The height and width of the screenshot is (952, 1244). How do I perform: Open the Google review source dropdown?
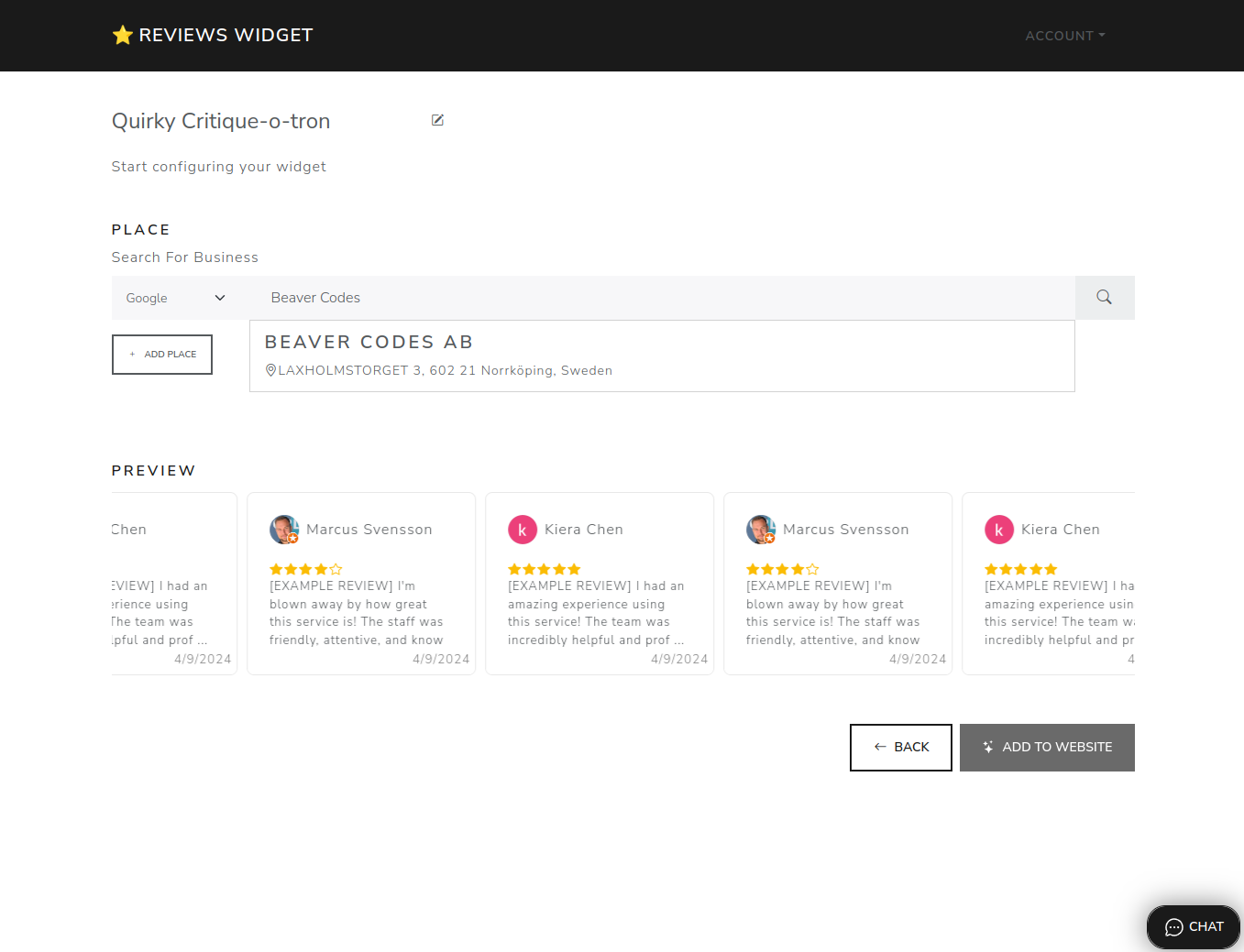pos(174,297)
